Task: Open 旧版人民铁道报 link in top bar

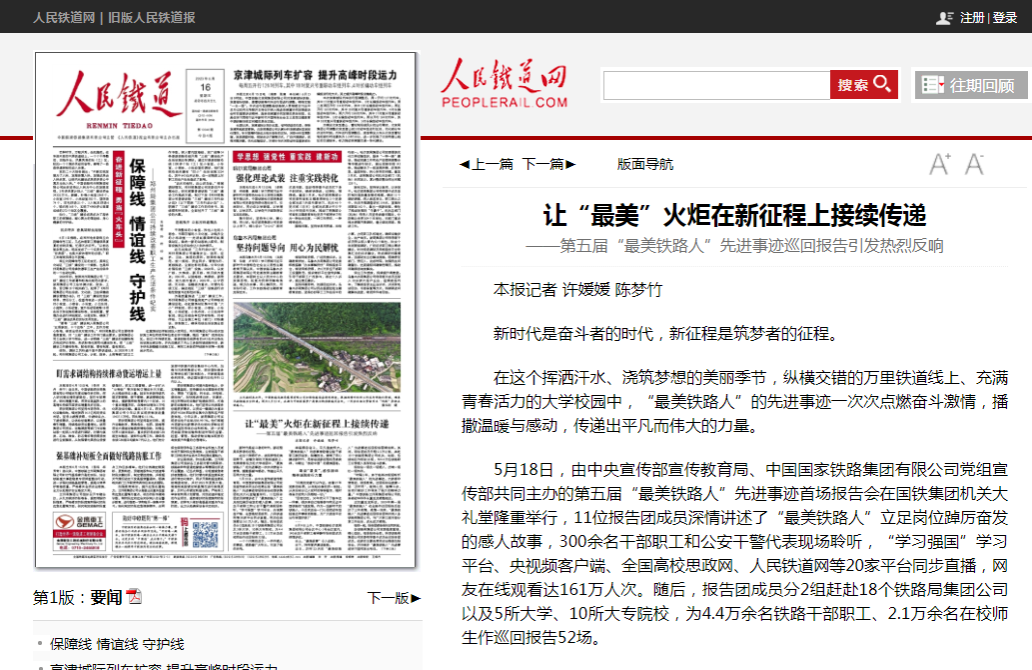Action: (152, 17)
